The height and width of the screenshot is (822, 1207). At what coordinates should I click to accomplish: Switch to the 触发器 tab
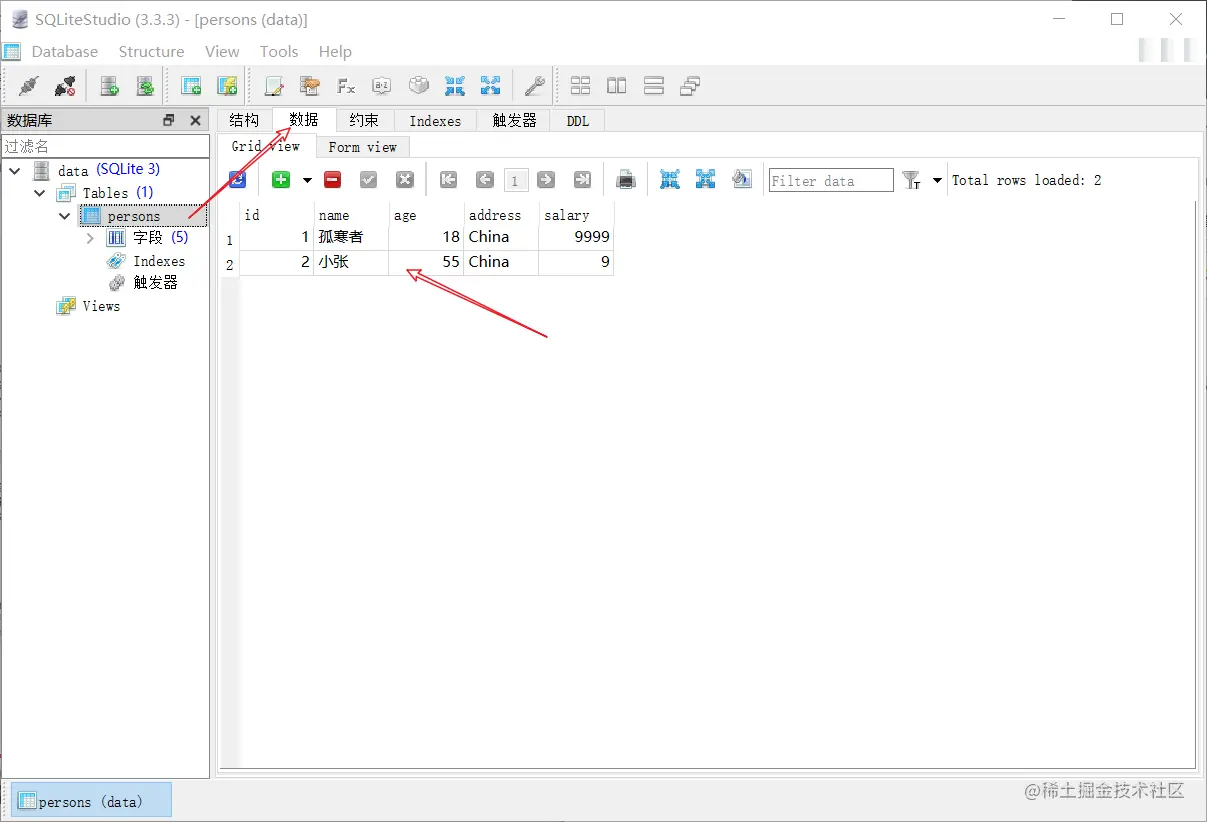point(514,121)
